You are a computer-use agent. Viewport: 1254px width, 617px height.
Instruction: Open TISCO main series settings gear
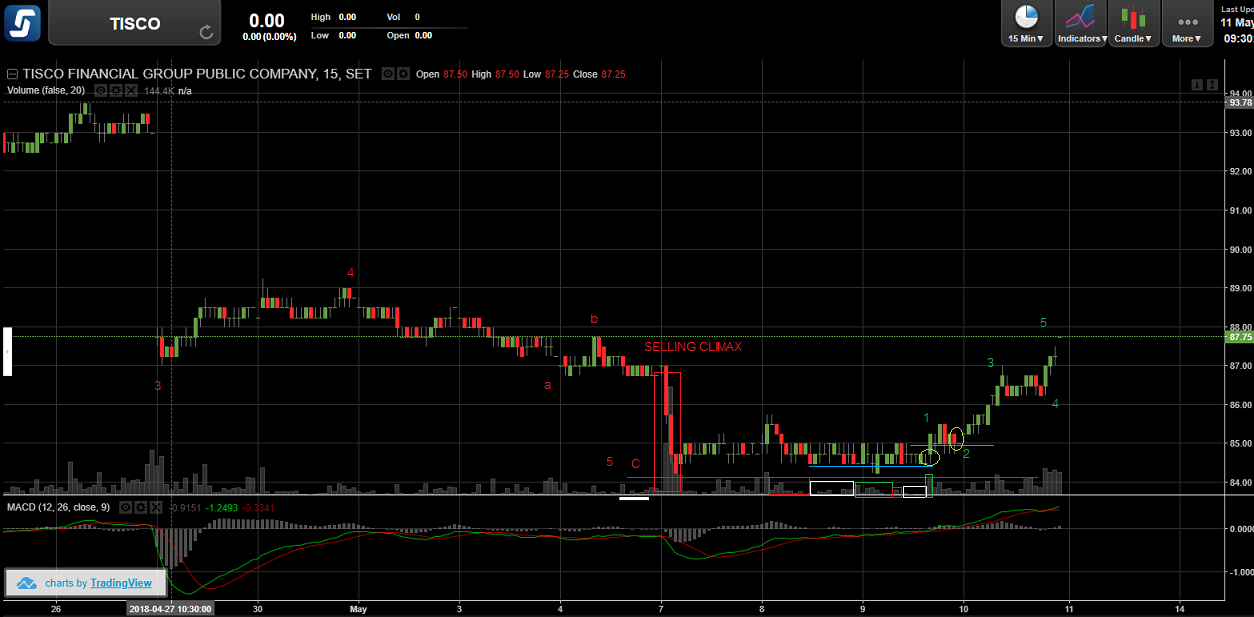[403, 74]
